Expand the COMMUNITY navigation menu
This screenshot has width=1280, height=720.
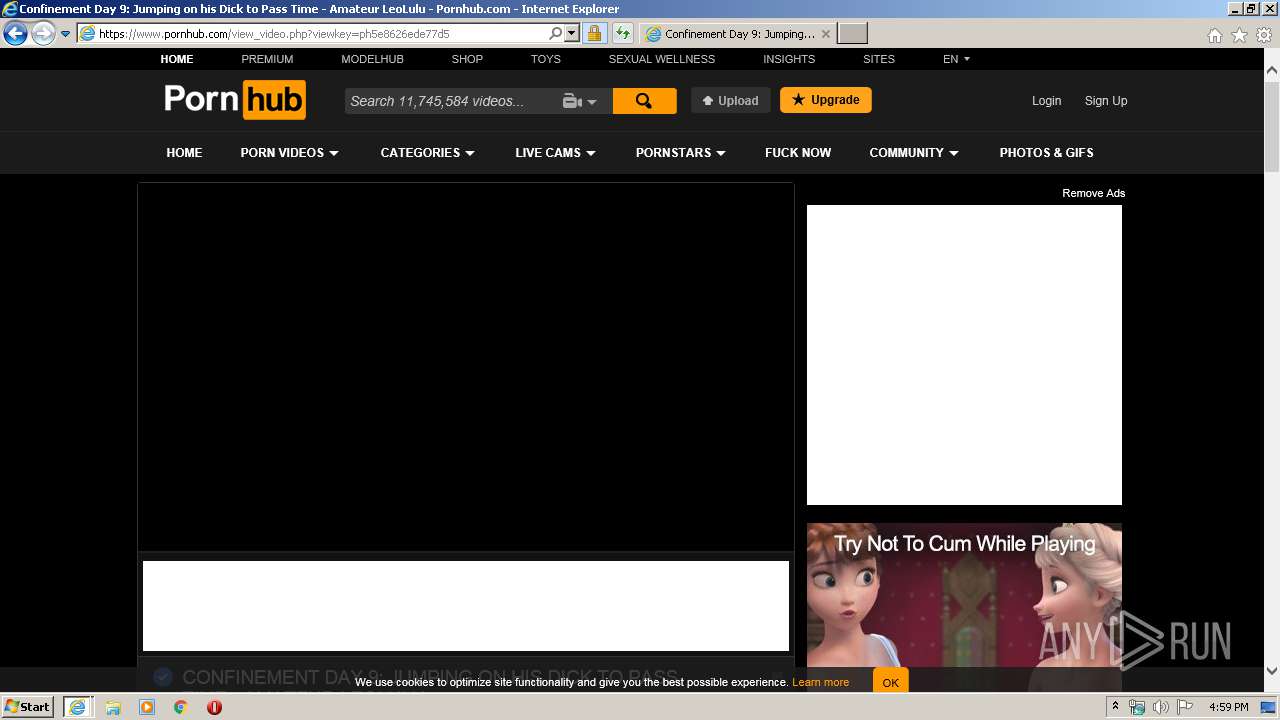tap(914, 153)
